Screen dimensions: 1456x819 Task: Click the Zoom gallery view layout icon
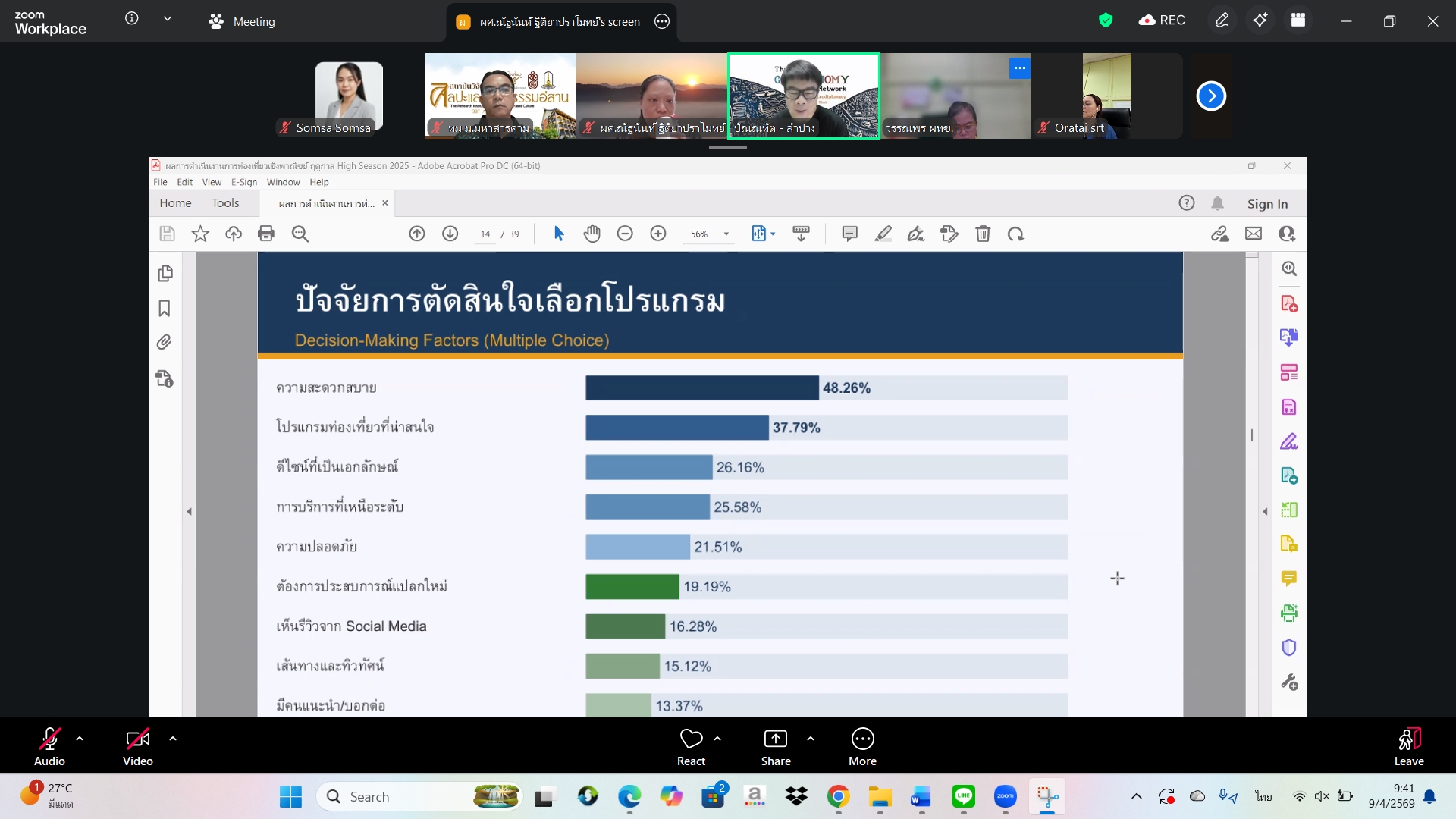point(1298,20)
